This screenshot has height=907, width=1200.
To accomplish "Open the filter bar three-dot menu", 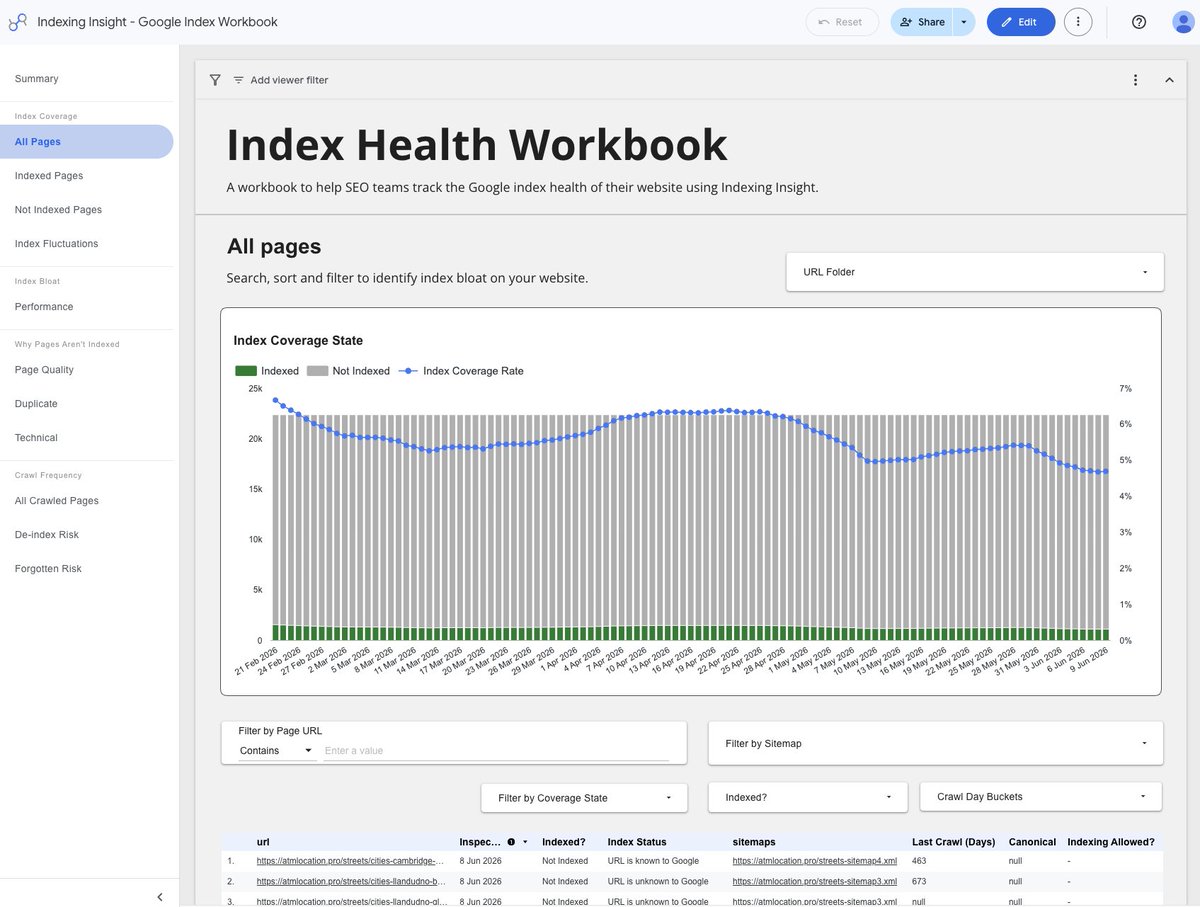I will point(1135,80).
